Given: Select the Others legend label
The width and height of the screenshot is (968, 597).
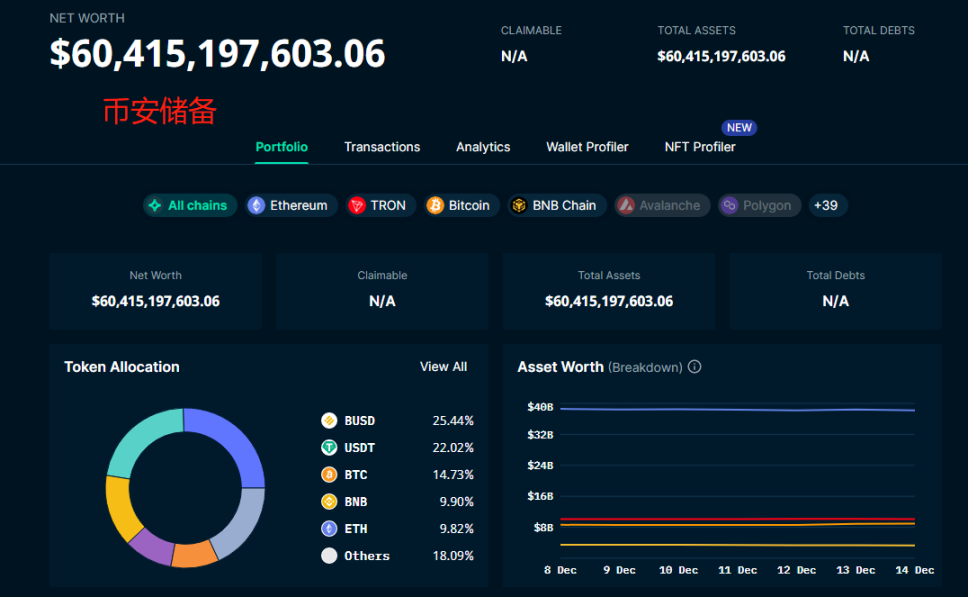Looking at the screenshot, I should click(367, 556).
